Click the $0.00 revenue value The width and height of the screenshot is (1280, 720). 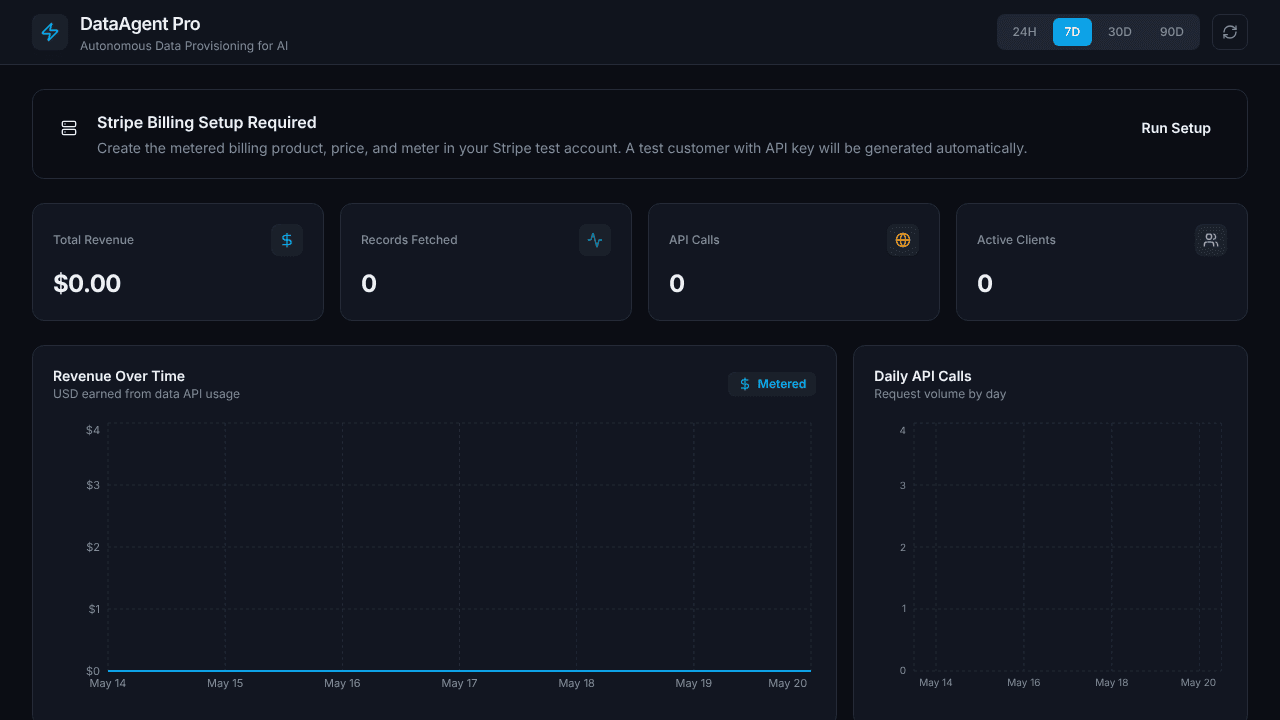pyautogui.click(x=87, y=284)
